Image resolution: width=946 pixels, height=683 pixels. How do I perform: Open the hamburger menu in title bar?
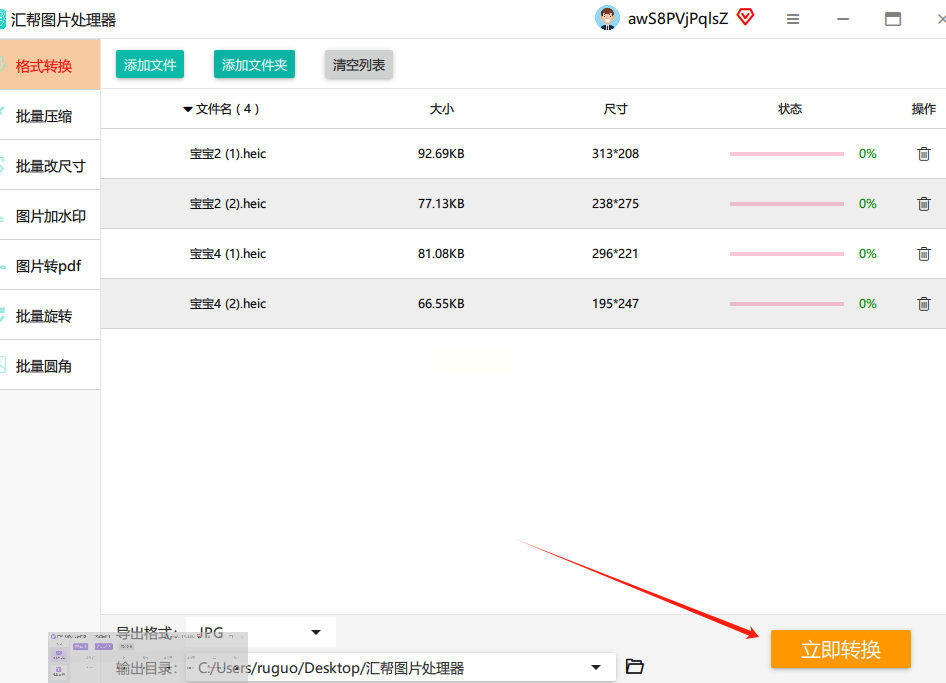tap(793, 19)
